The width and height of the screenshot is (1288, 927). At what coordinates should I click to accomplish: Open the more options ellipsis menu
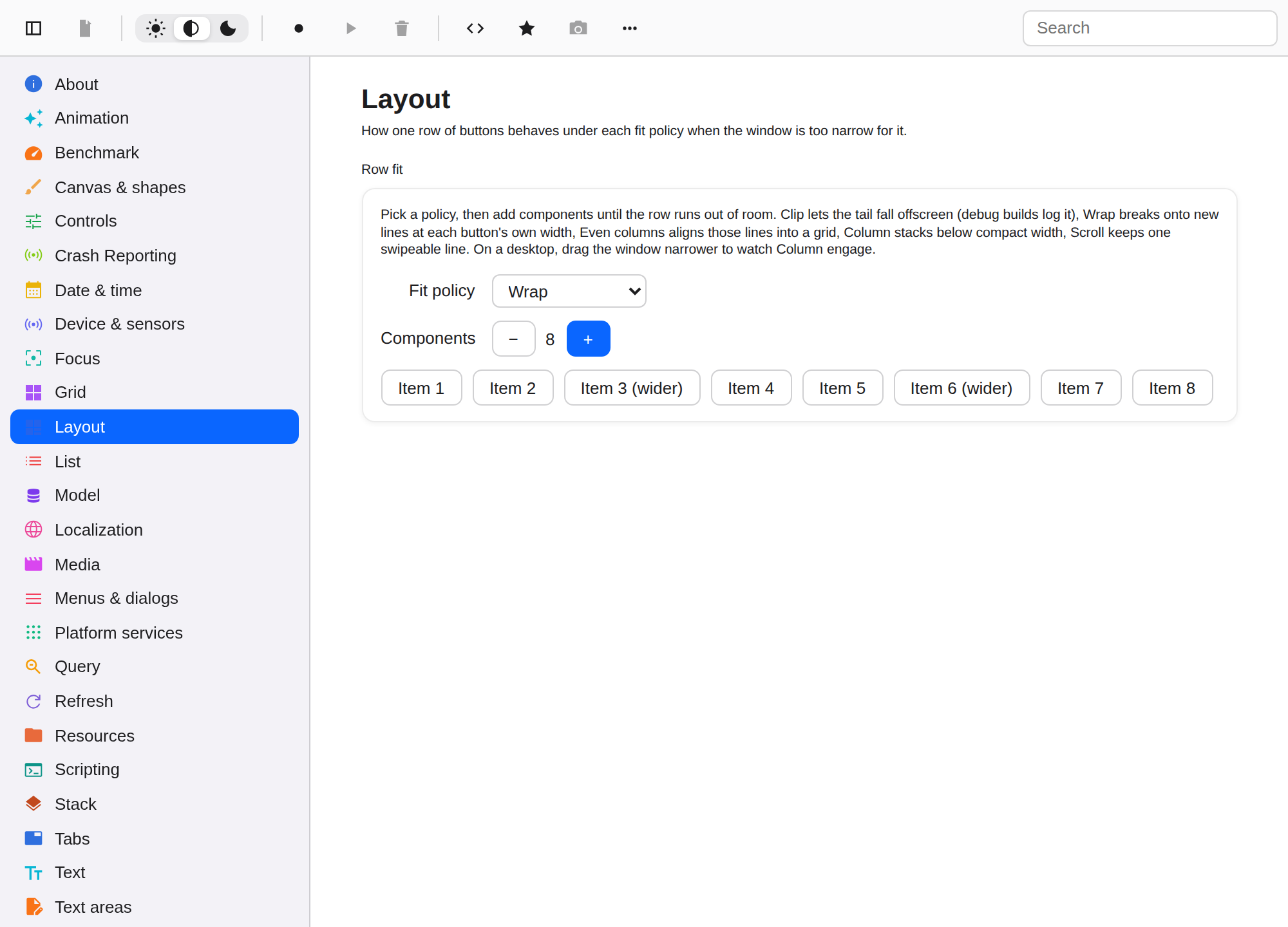(630, 28)
